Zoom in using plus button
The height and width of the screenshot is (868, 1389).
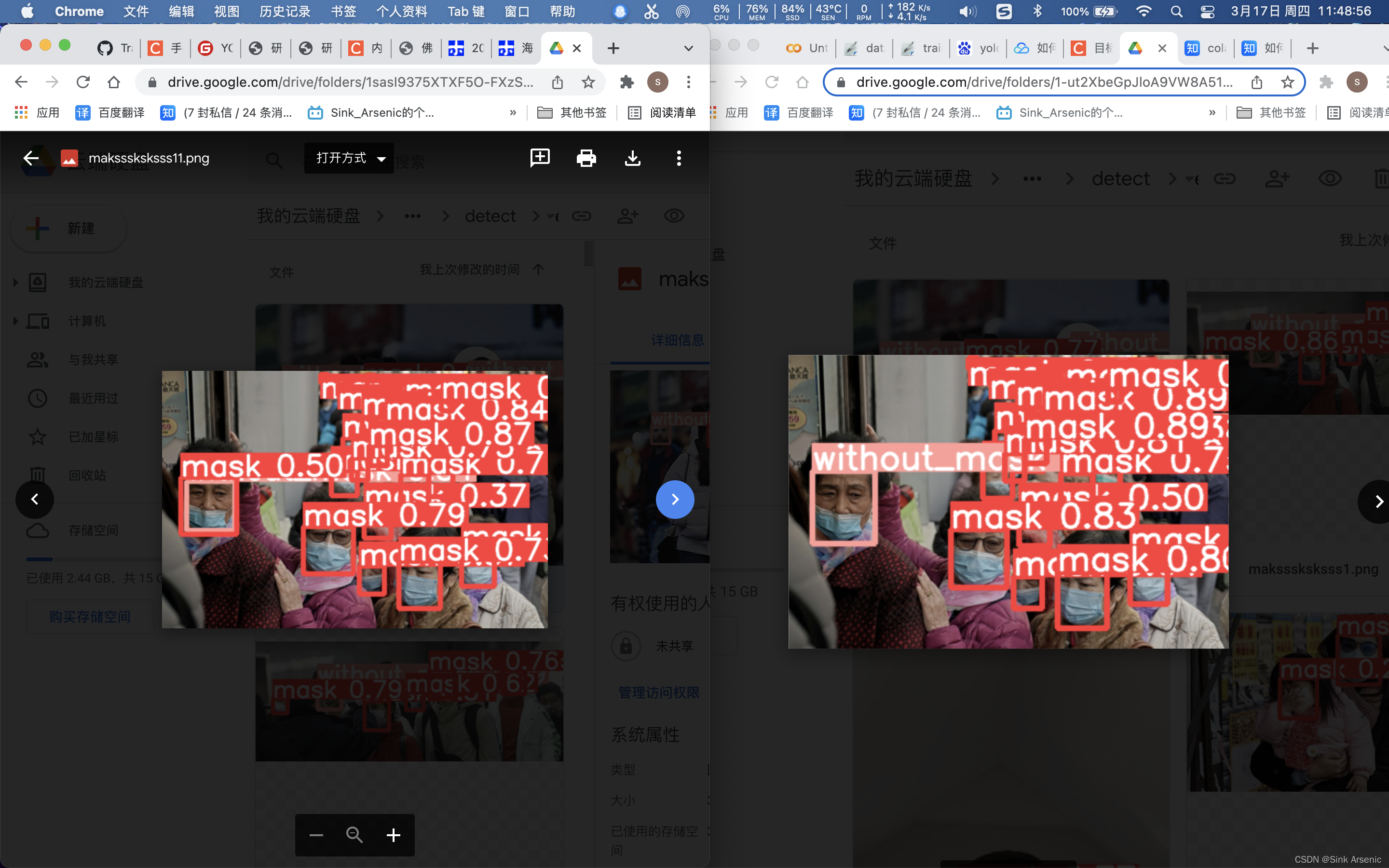[x=393, y=835]
